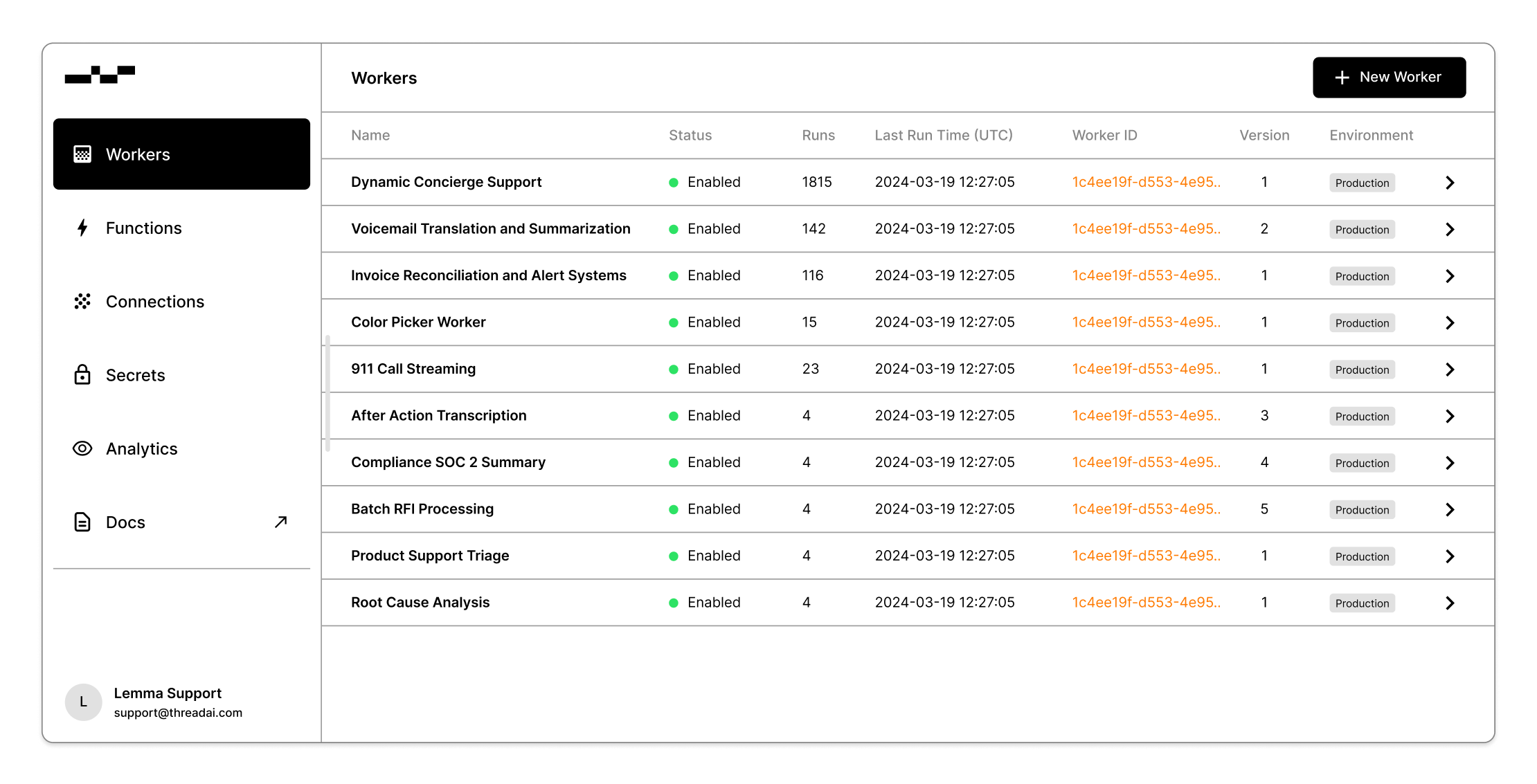Click the external link arrow beside Docs
The width and height of the screenshot is (1537, 784).
tap(280, 522)
